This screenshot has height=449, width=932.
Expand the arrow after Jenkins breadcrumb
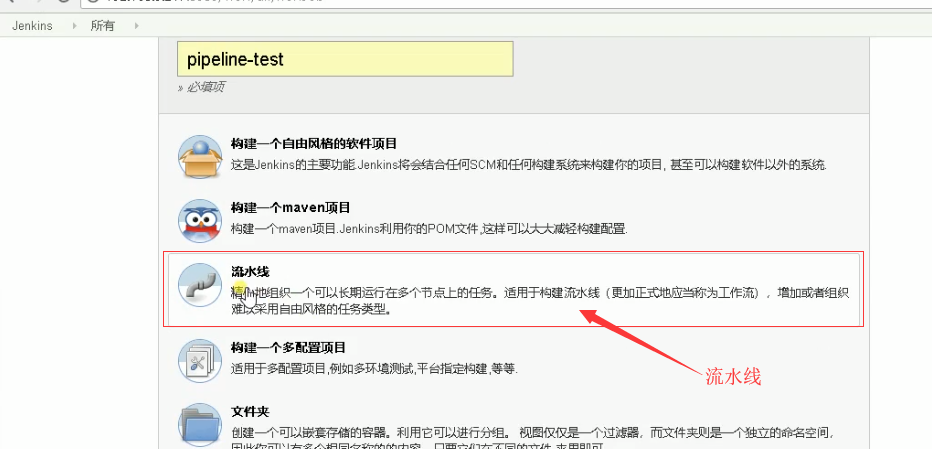click(74, 26)
